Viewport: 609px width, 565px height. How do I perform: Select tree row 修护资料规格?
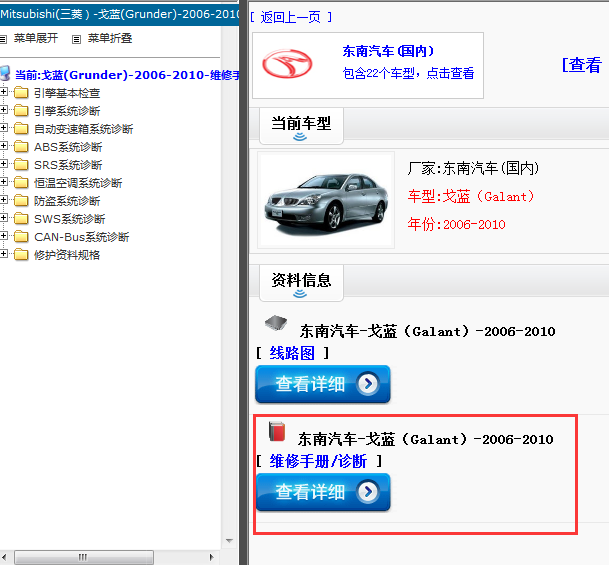(x=67, y=255)
